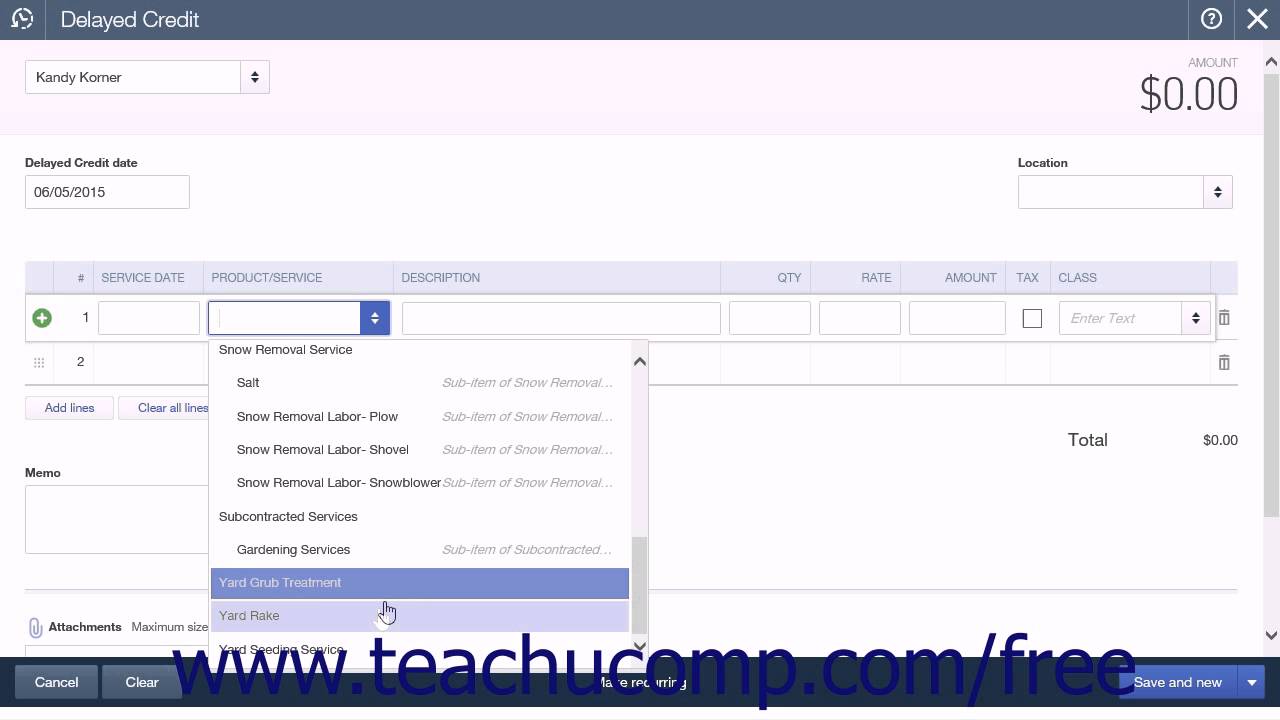Select Subcontracted Services parent item
Image resolution: width=1280 pixels, height=720 pixels.
pos(419,516)
